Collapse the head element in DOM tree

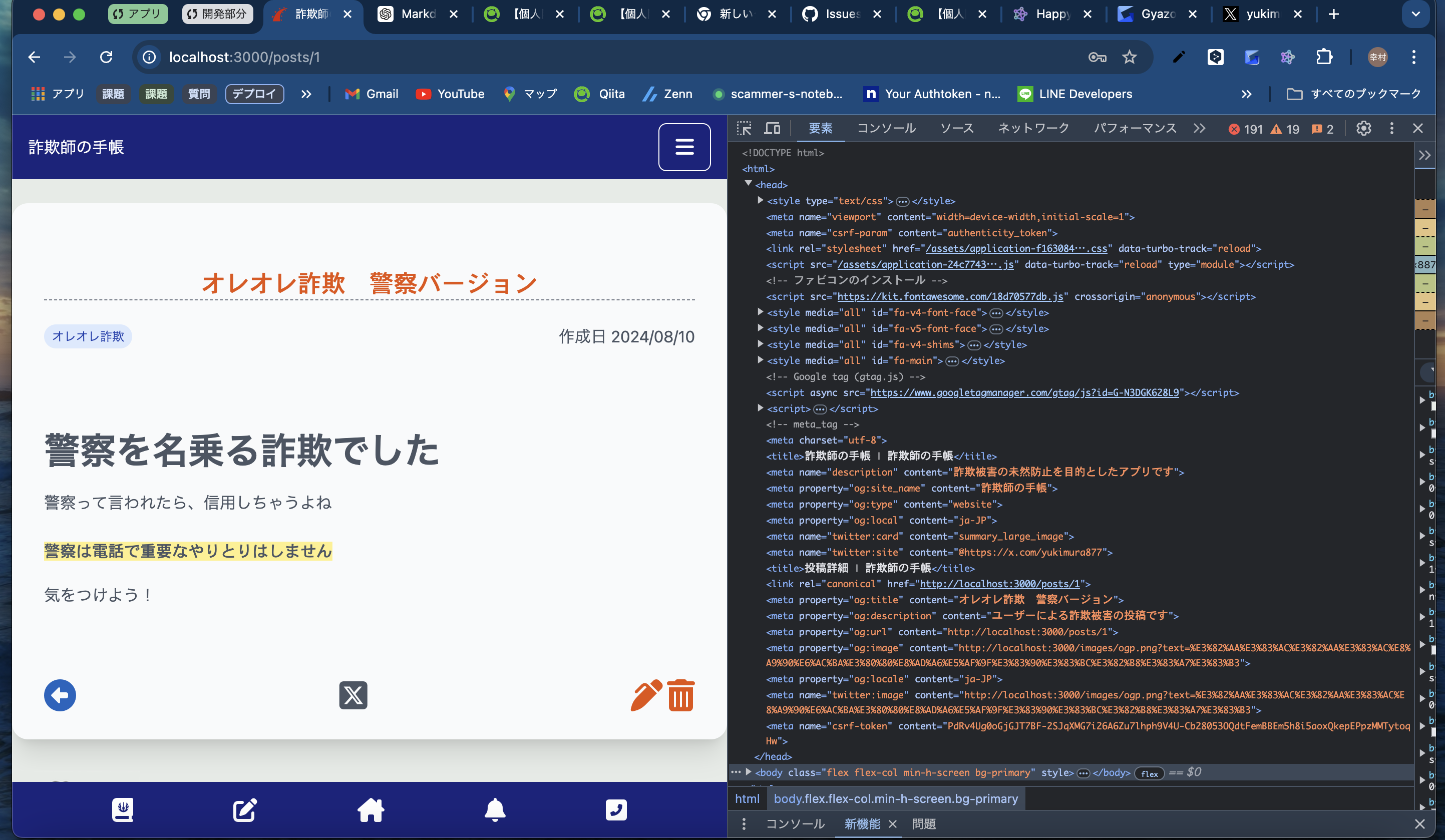(749, 184)
